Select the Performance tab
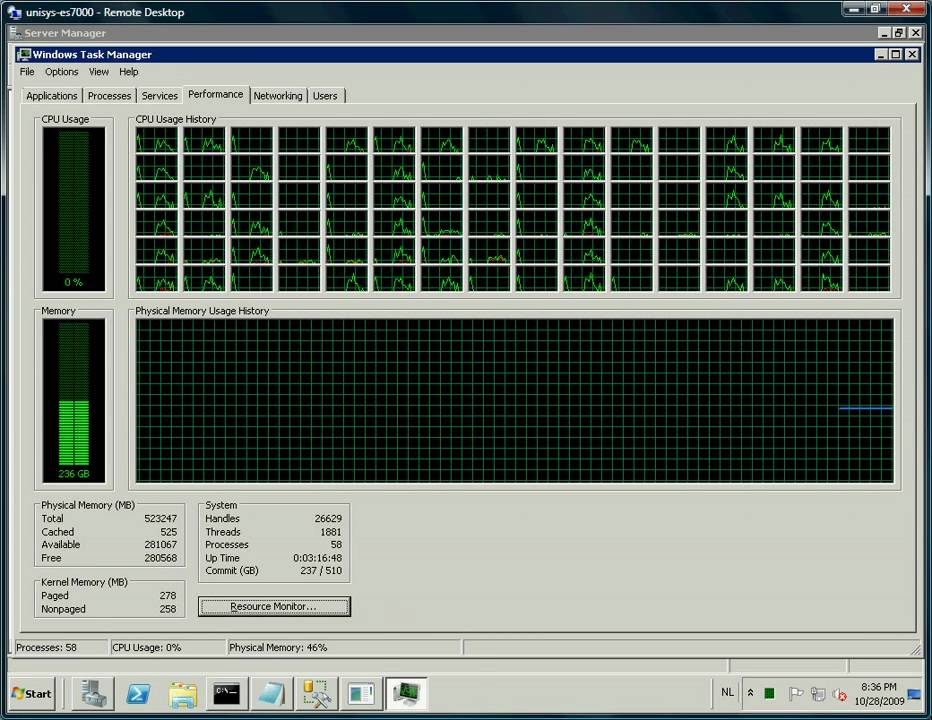The image size is (932, 720). pos(216,94)
